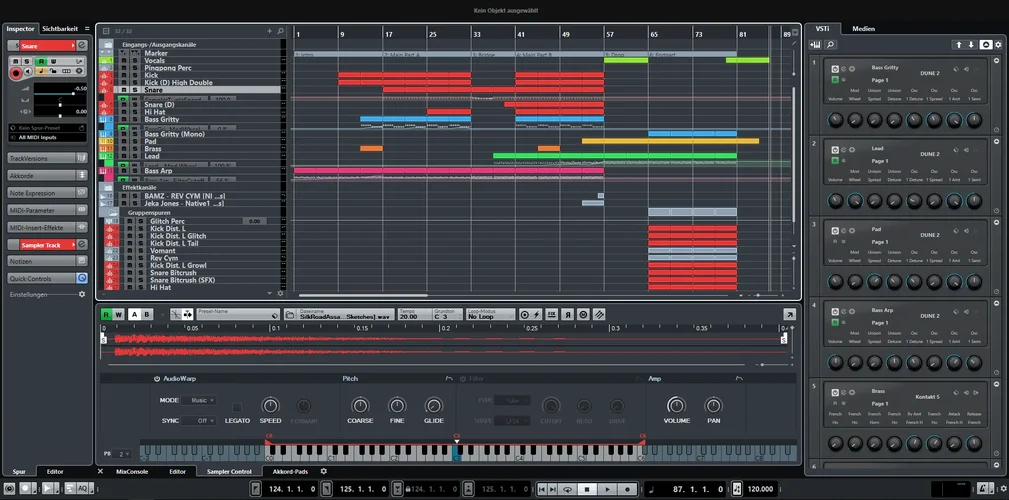Click the search icon in the VSTi rack

[830, 45]
